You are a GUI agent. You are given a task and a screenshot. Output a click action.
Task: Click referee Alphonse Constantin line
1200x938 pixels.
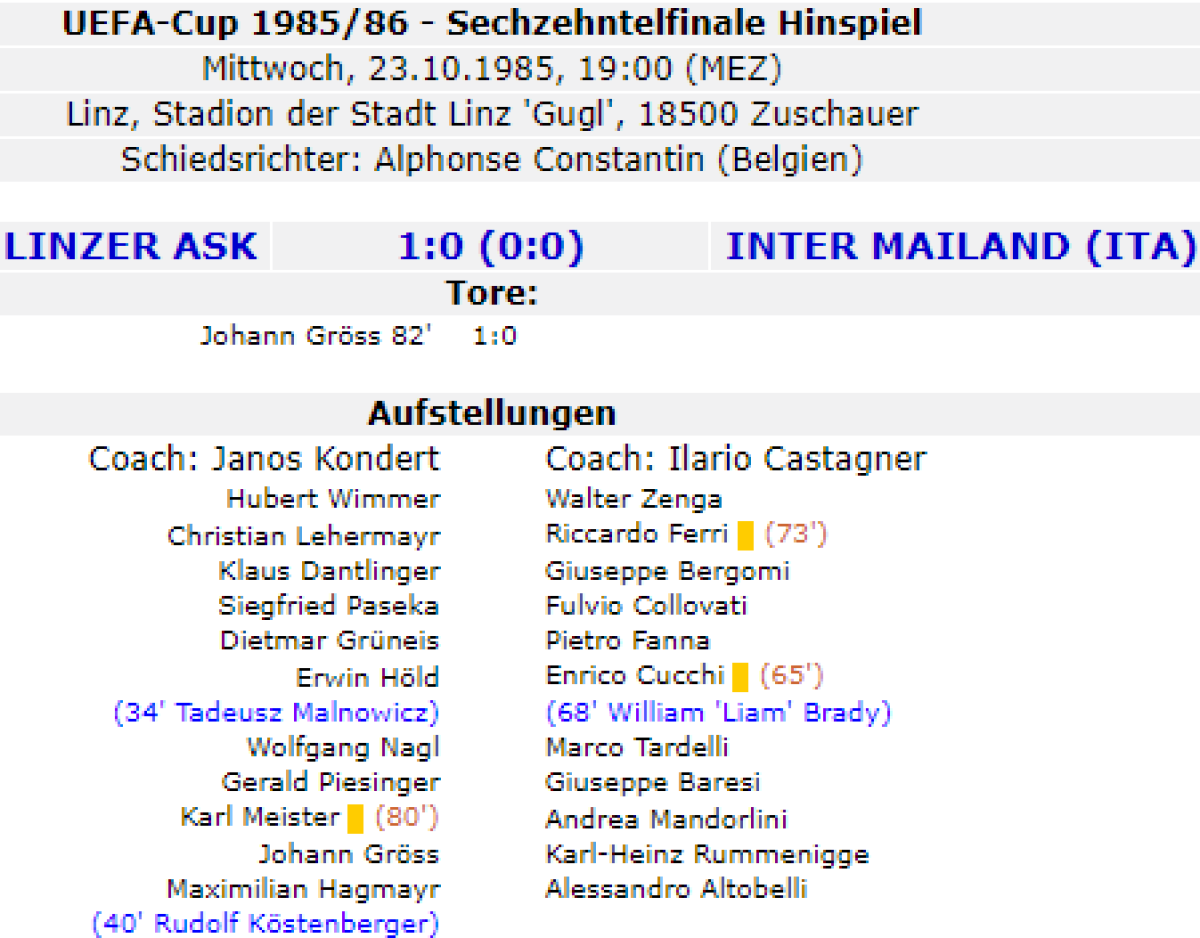click(x=491, y=160)
